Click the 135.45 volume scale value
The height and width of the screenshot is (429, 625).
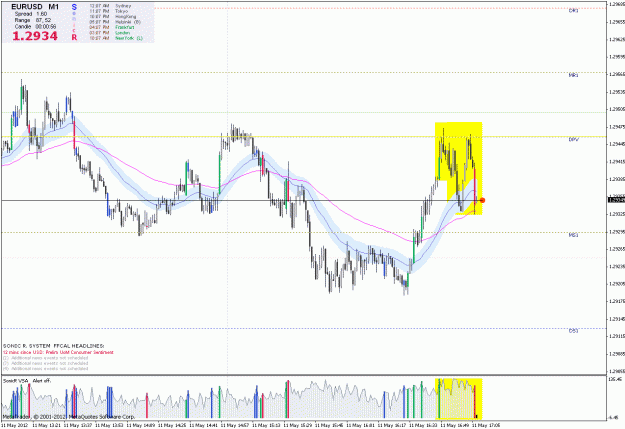click(616, 379)
